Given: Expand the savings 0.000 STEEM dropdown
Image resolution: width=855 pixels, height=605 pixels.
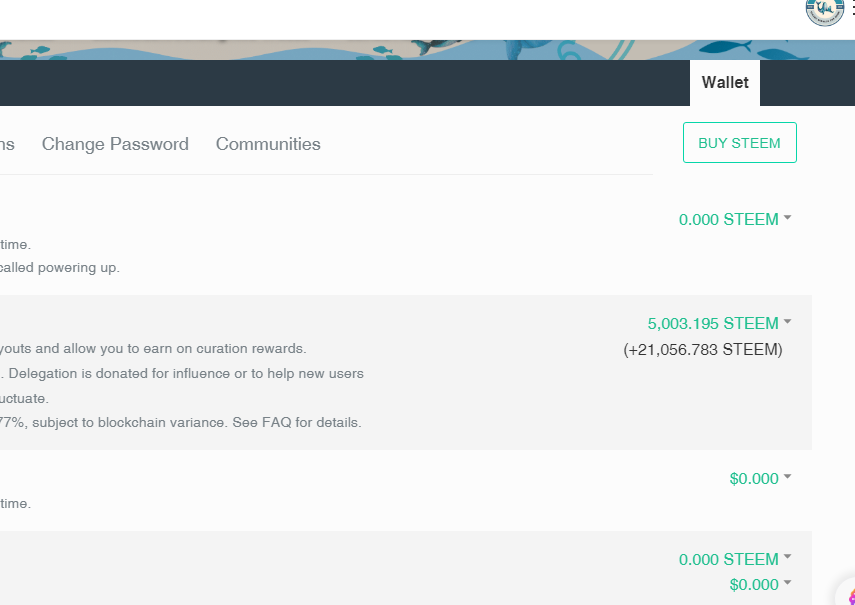Looking at the screenshot, I should 734,559.
